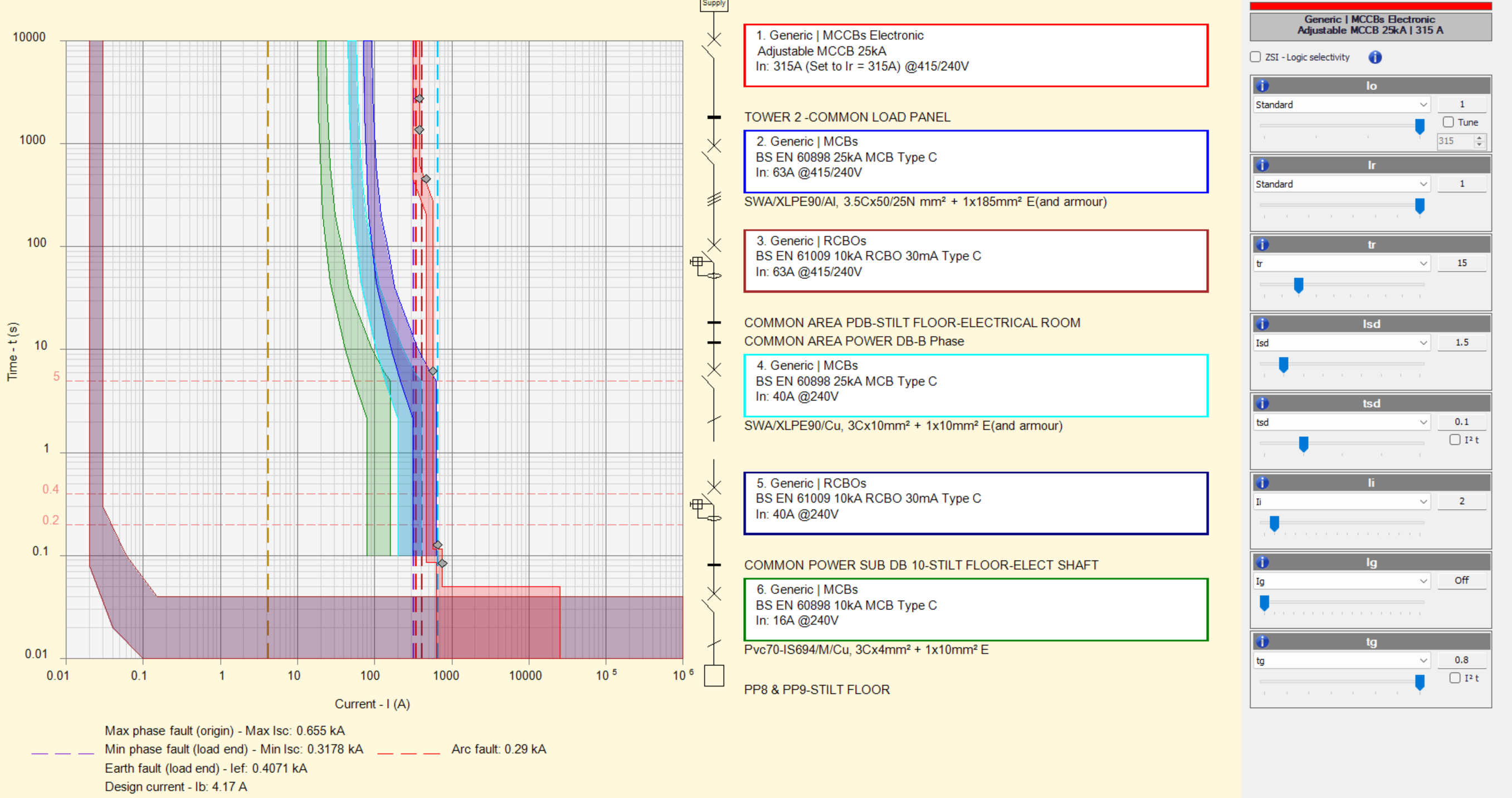
Task: Click the Isd value field showing 1.5
Action: click(1461, 342)
